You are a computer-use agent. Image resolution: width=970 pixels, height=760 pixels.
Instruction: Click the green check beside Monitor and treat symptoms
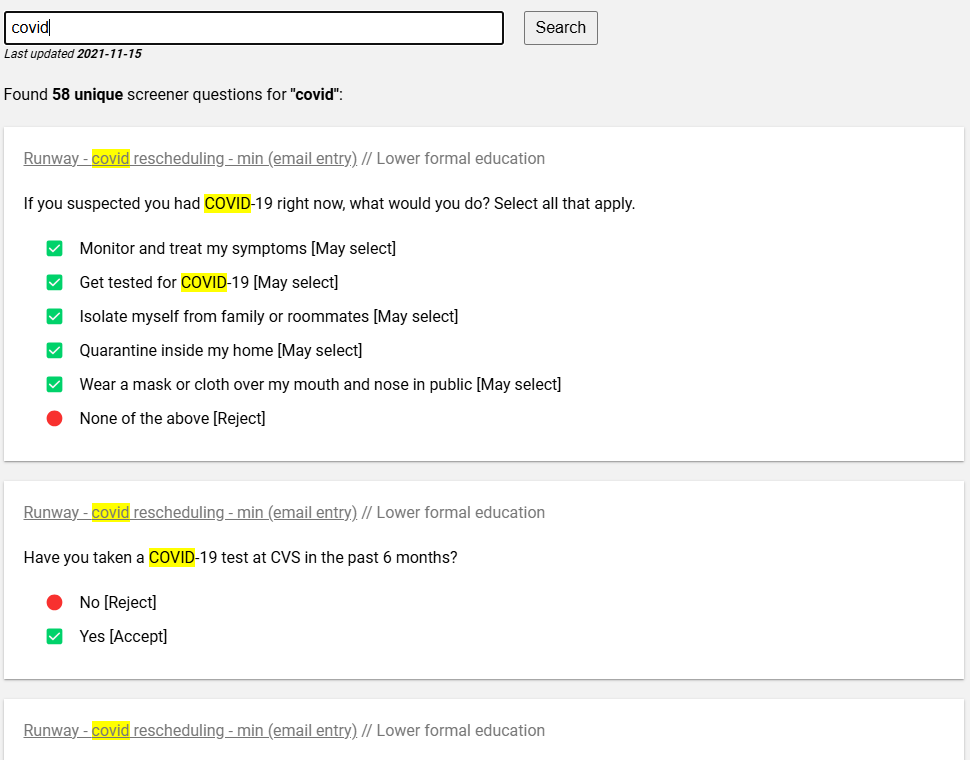coord(54,249)
